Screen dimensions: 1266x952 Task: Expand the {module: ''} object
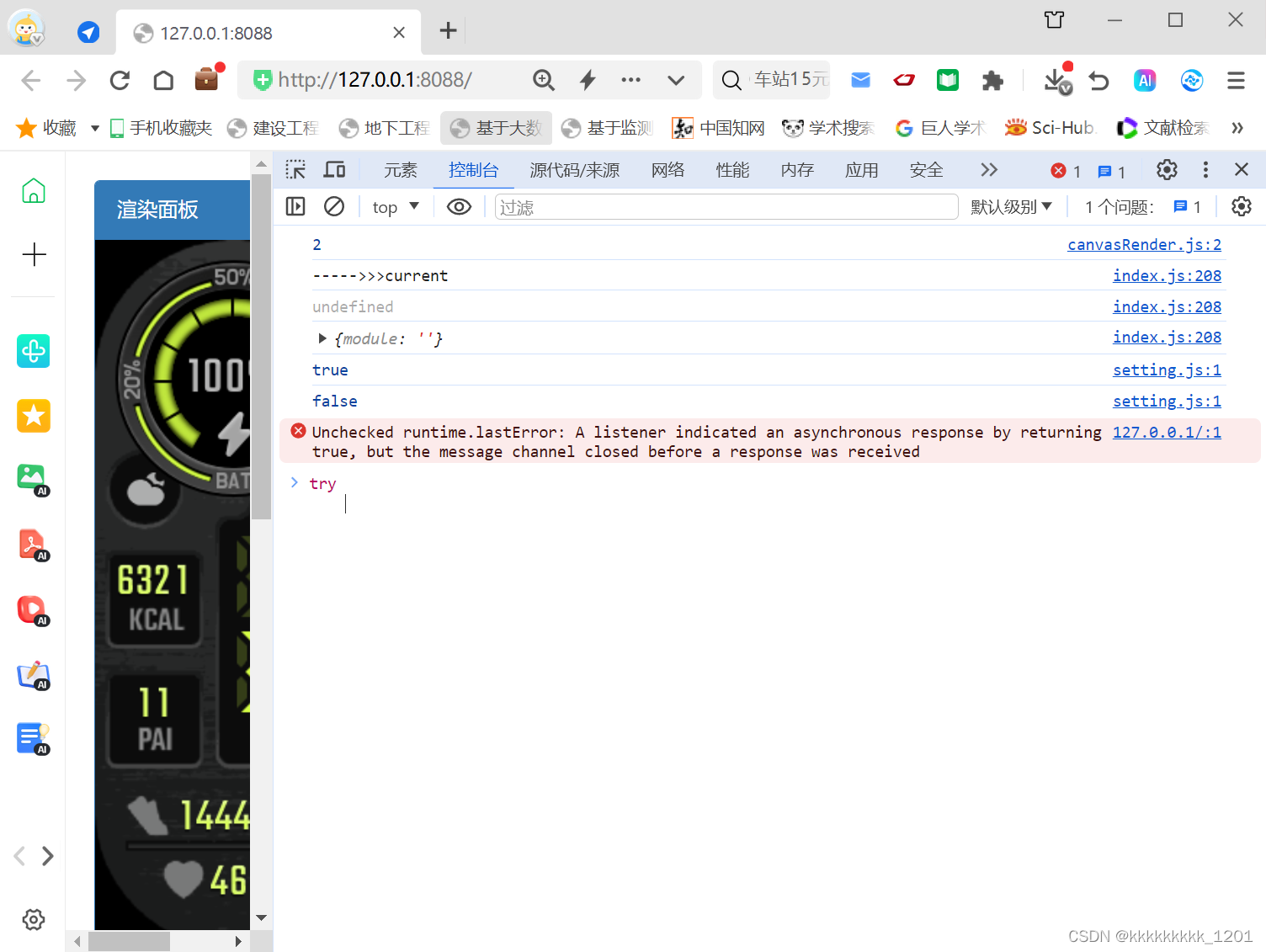[322, 338]
